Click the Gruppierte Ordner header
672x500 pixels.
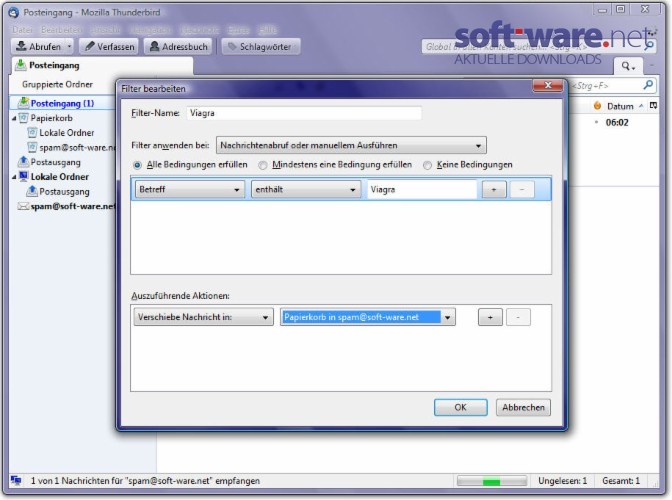57,84
